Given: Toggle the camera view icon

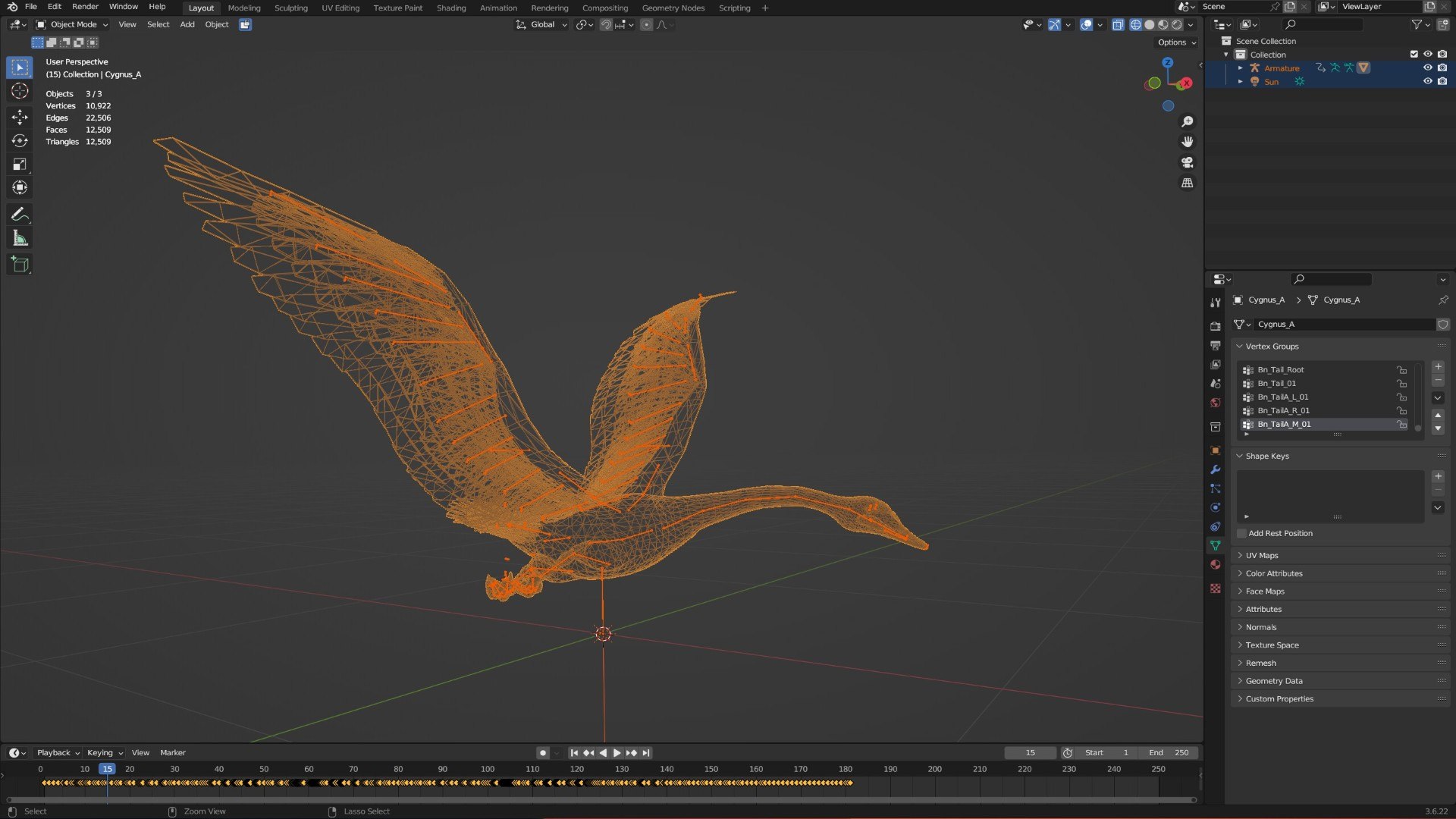Looking at the screenshot, I should point(1188,162).
